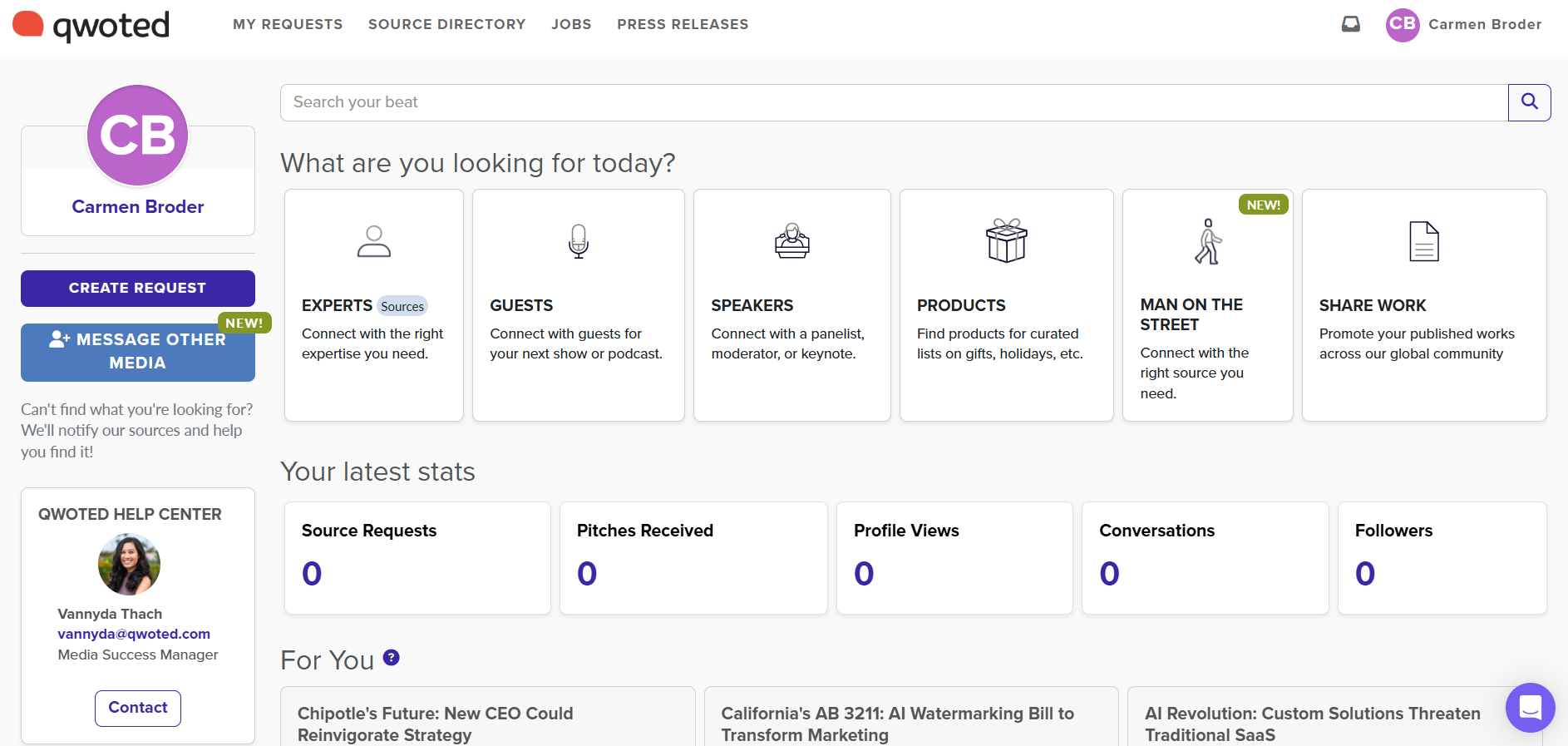Select the Speakers card title
This screenshot has height=746, width=1568.
[x=752, y=305]
